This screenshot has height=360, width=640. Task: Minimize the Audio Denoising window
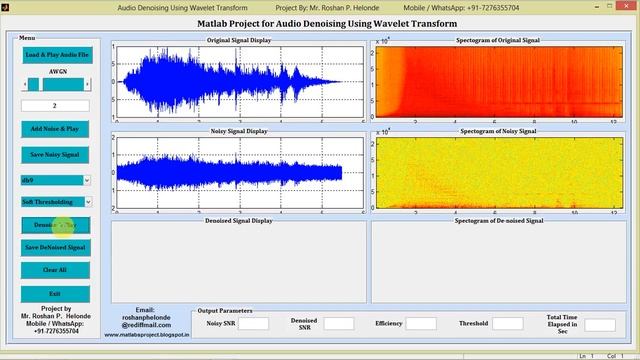(597, 7)
